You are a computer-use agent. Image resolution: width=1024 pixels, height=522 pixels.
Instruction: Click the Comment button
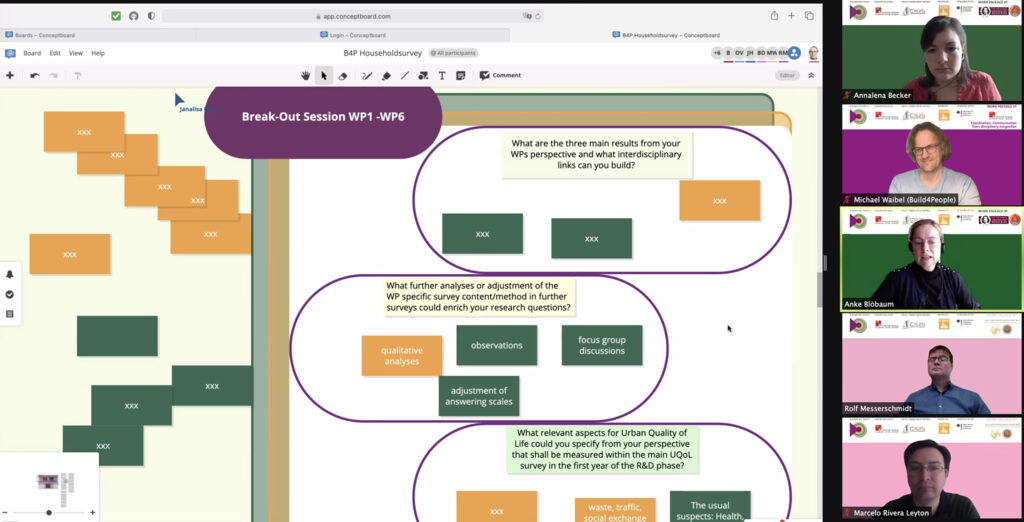pyautogui.click(x=500, y=76)
